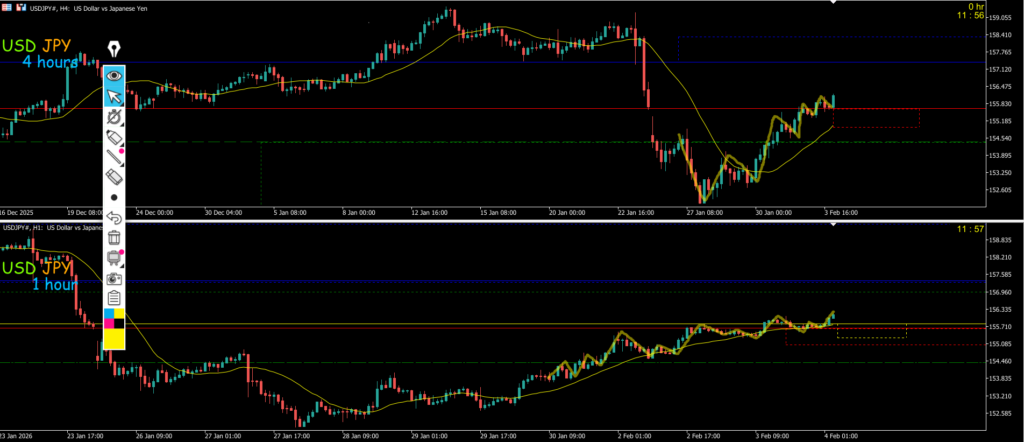1024x442 pixels.
Task: Open the clipboard notes icon
Action: 114,298
